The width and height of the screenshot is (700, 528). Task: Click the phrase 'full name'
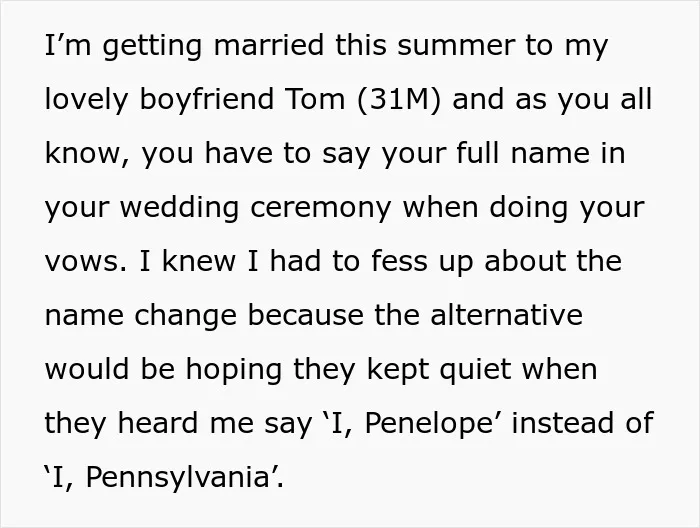[x=522, y=153]
